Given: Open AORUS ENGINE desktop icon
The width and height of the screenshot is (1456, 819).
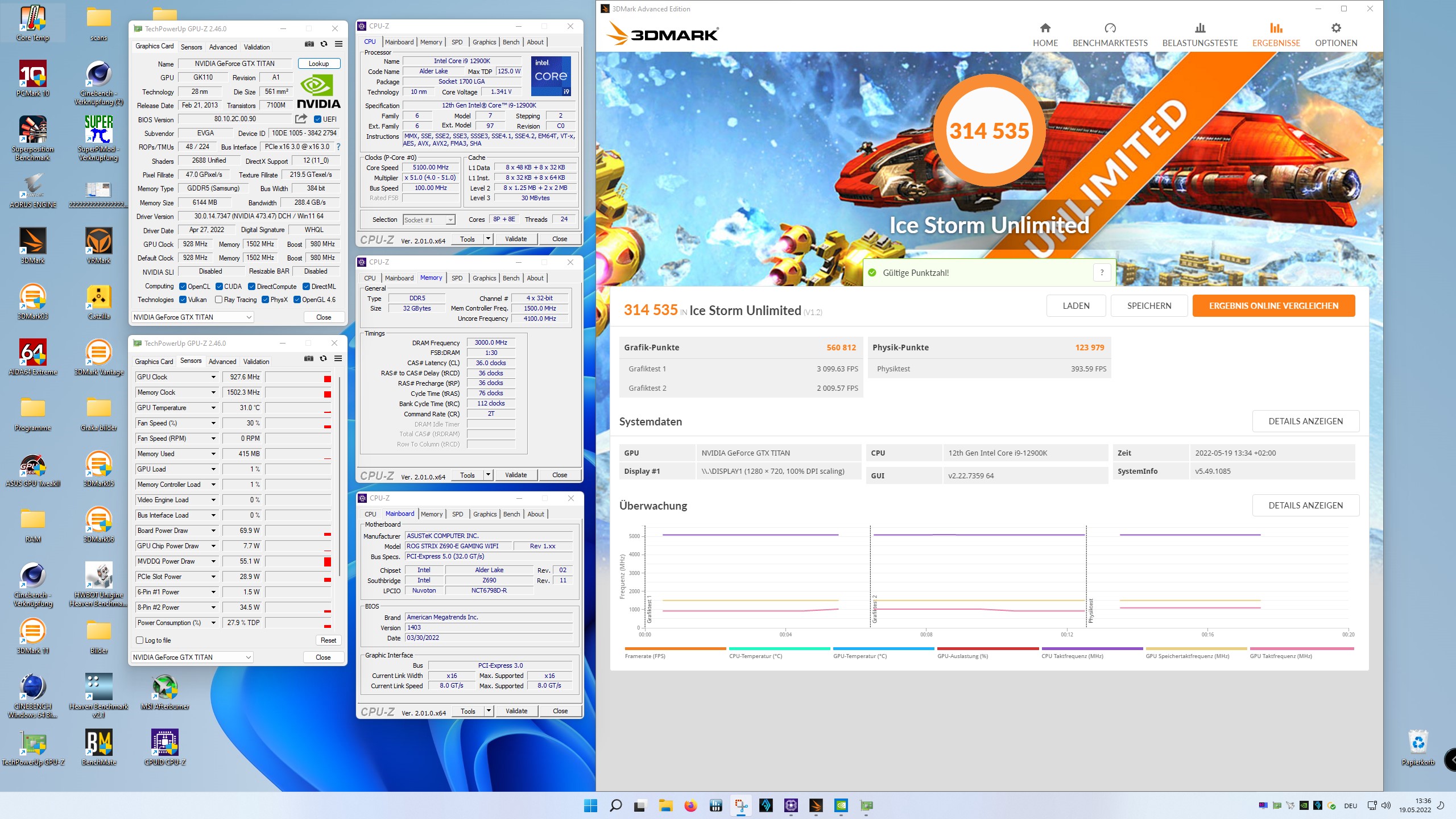Looking at the screenshot, I should click(x=33, y=190).
